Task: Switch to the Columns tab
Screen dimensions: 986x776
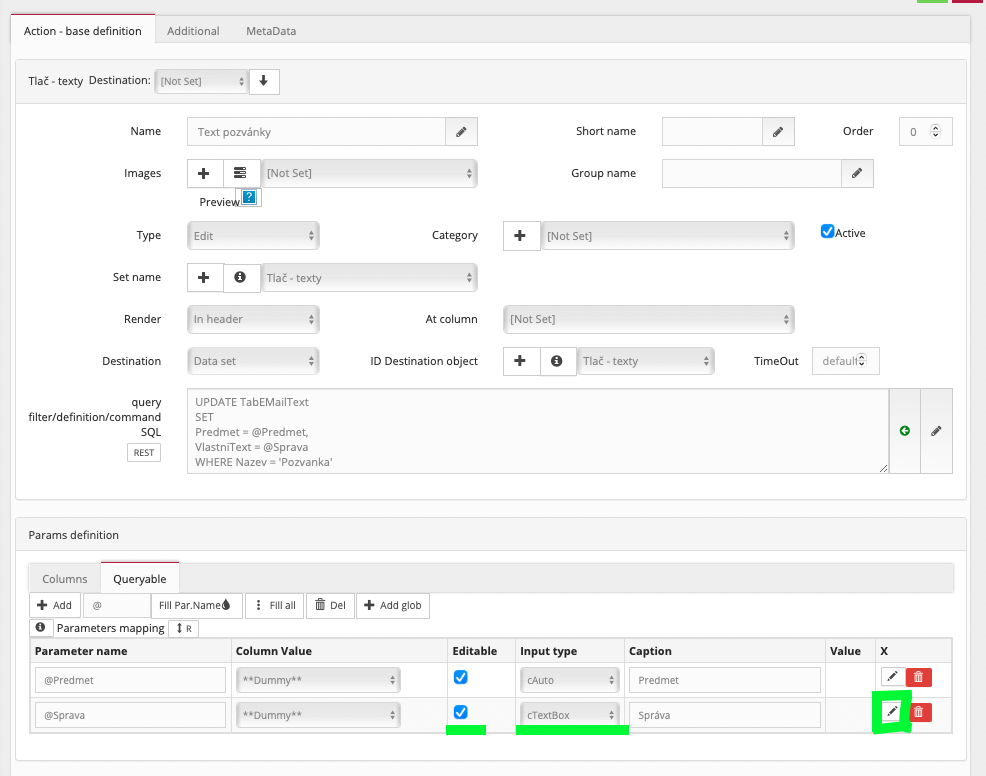Action: point(65,578)
